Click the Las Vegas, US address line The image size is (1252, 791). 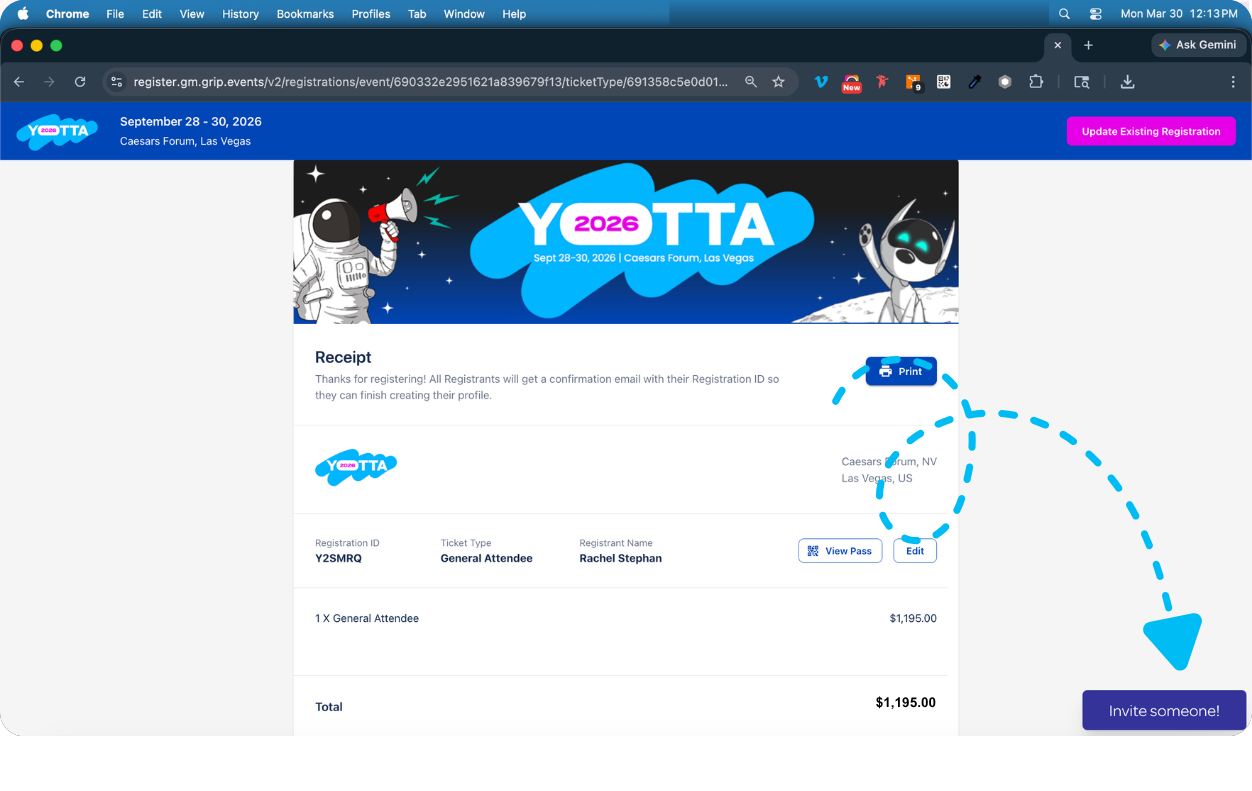[x=877, y=479]
